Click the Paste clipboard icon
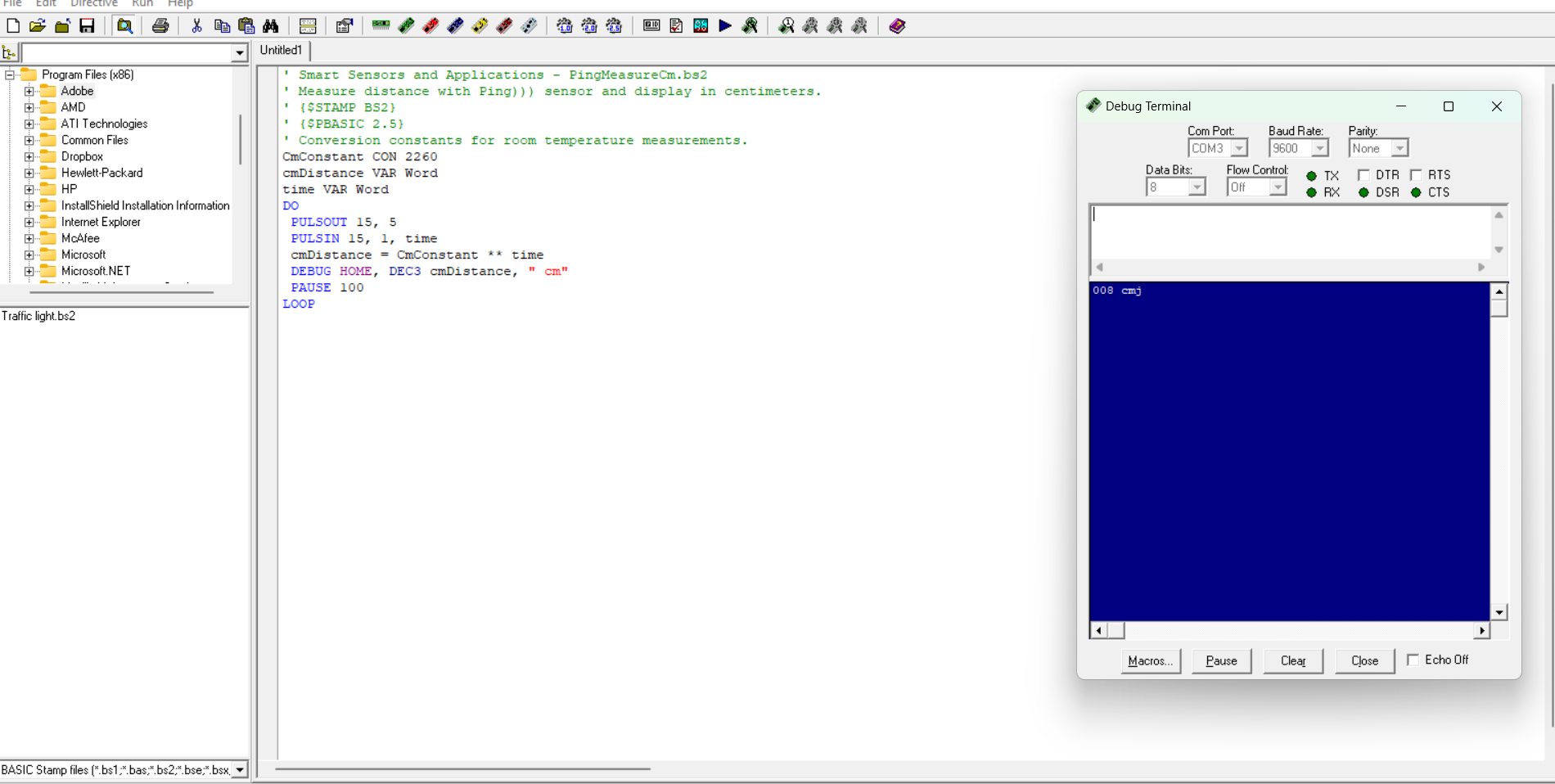Screen dimensions: 1555x784 tap(246, 26)
